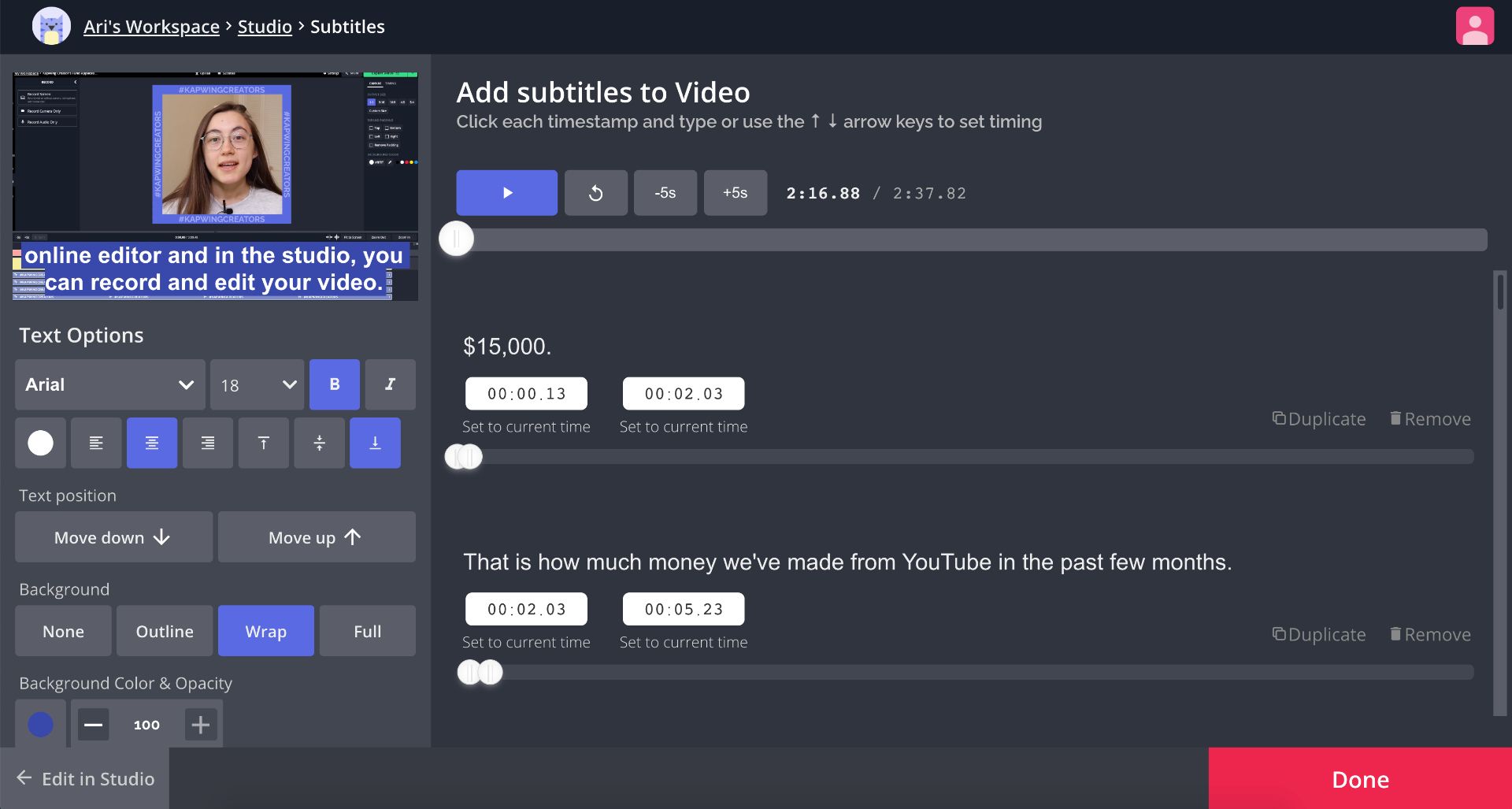The image size is (1512, 809).
Task: Click the video preview thumbnail
Action: click(x=215, y=186)
